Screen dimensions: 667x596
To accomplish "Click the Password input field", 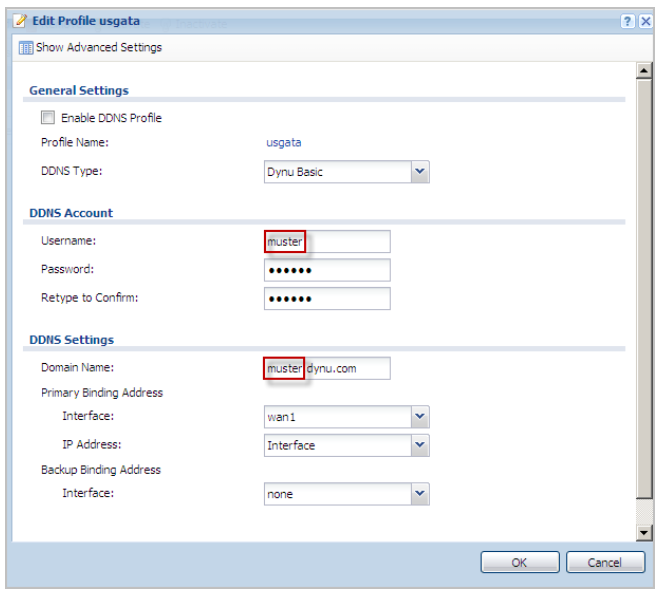I will 327,271.
